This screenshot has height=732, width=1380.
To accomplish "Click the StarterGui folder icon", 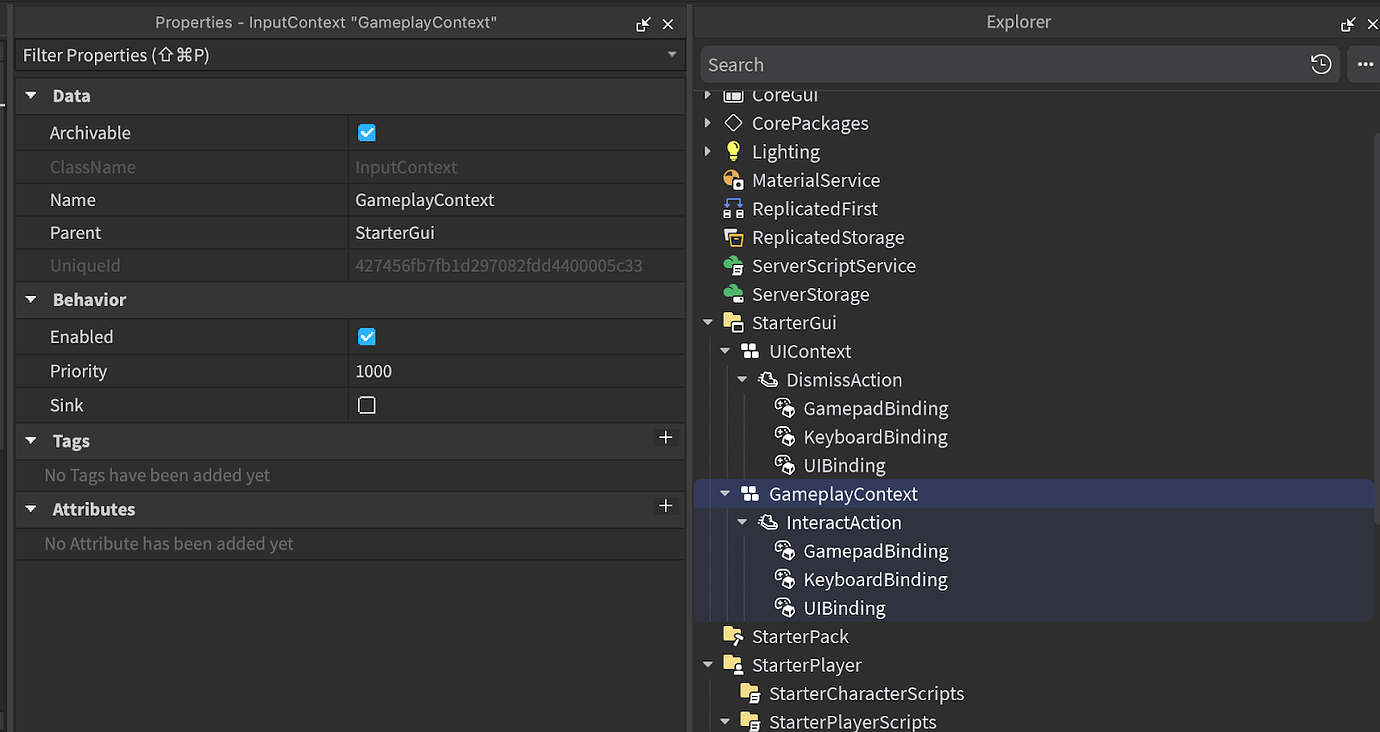I will point(733,322).
